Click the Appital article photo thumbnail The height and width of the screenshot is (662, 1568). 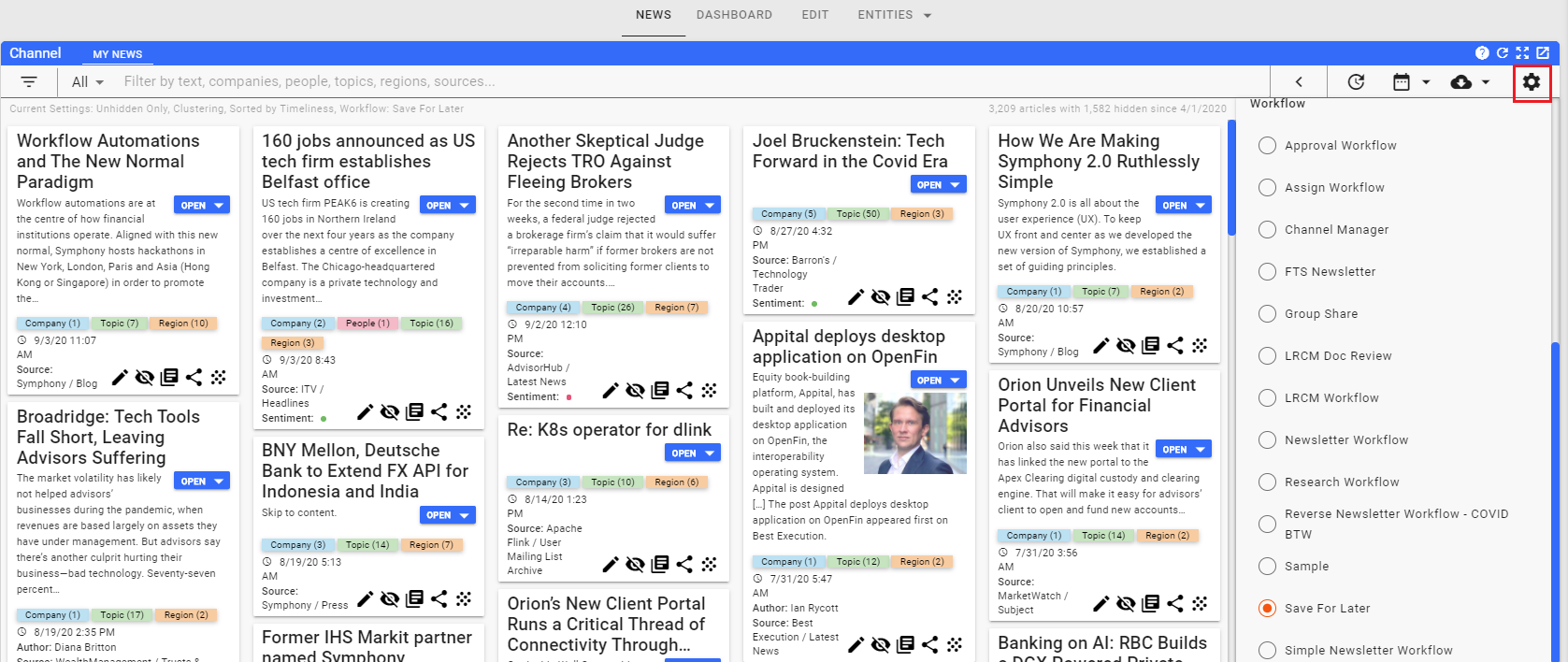915,433
